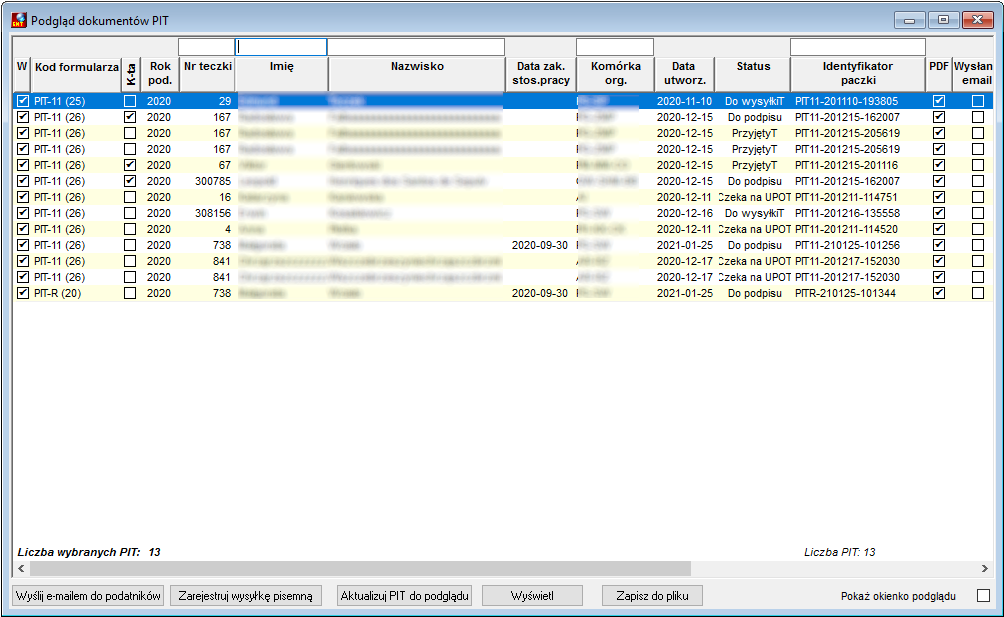Uncheck W checkbox for the PIT-R (20) row

point(23,293)
